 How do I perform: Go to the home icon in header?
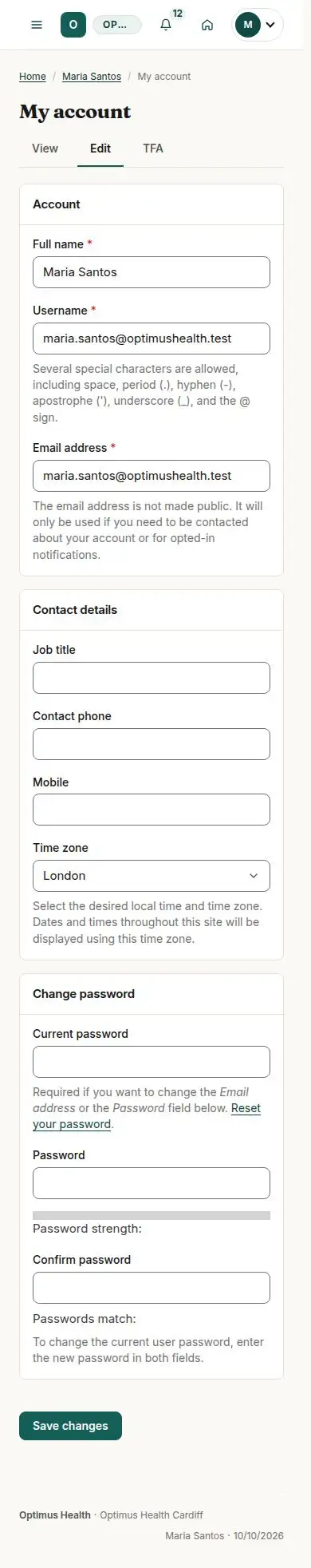point(207,25)
